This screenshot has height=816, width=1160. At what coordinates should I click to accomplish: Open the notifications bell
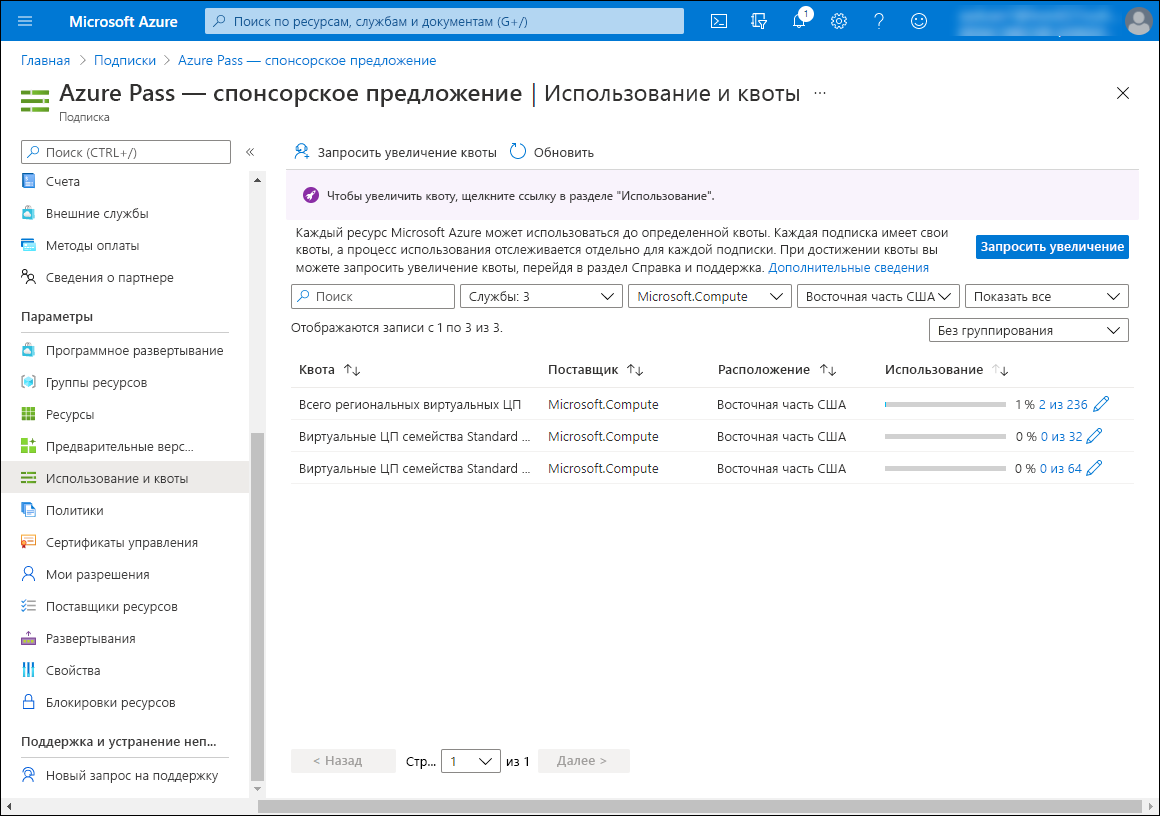click(x=799, y=21)
